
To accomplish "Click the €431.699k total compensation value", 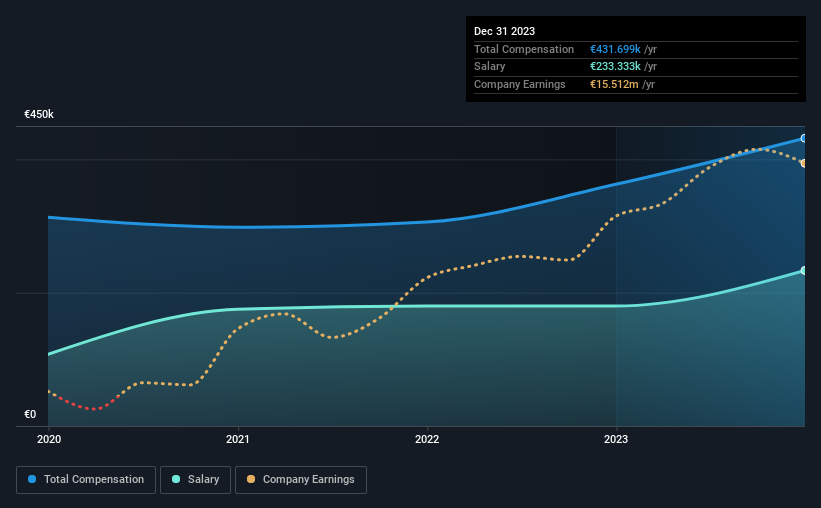I will 615,49.
